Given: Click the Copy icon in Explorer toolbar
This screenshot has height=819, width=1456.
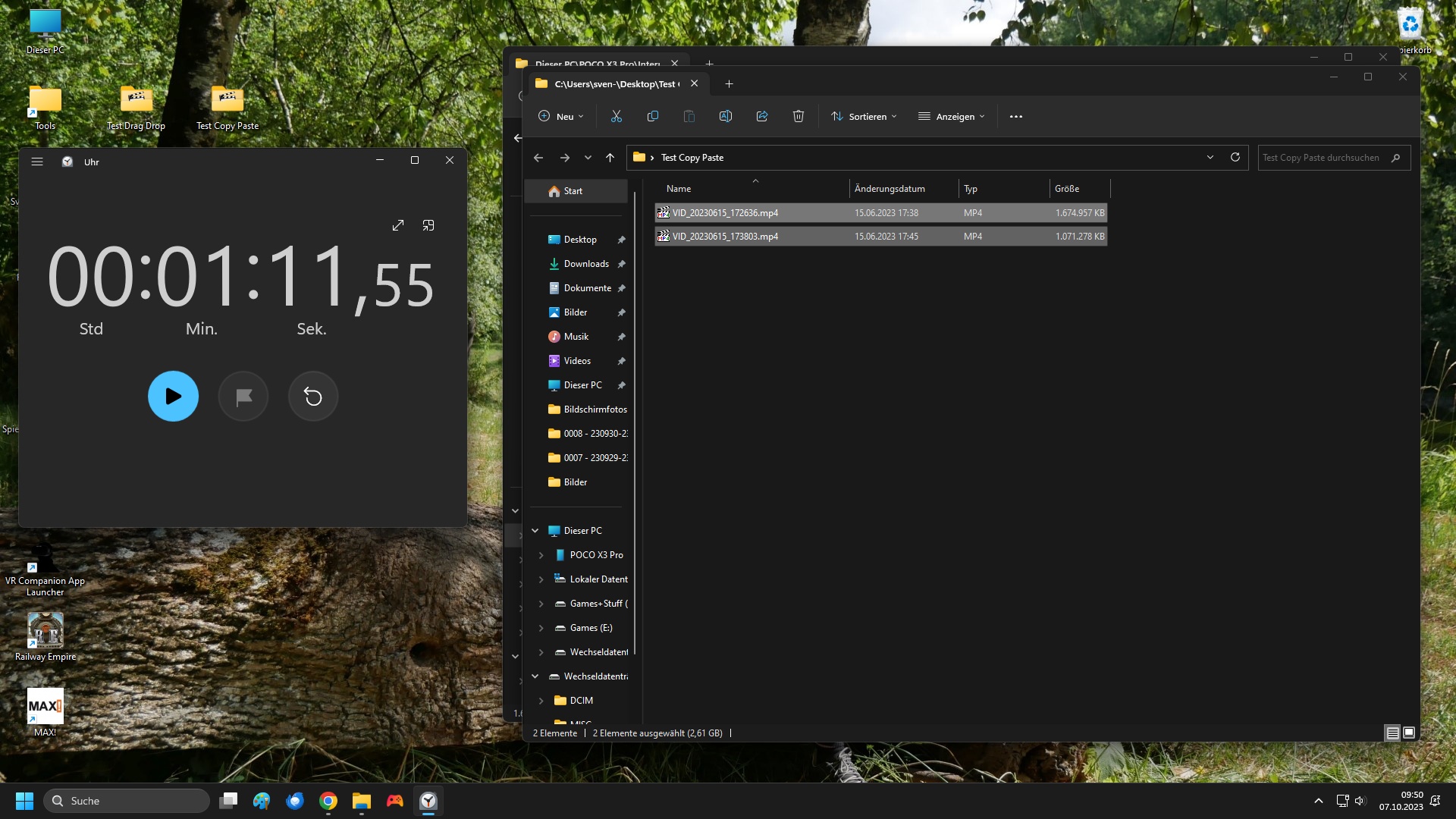Looking at the screenshot, I should point(652,116).
